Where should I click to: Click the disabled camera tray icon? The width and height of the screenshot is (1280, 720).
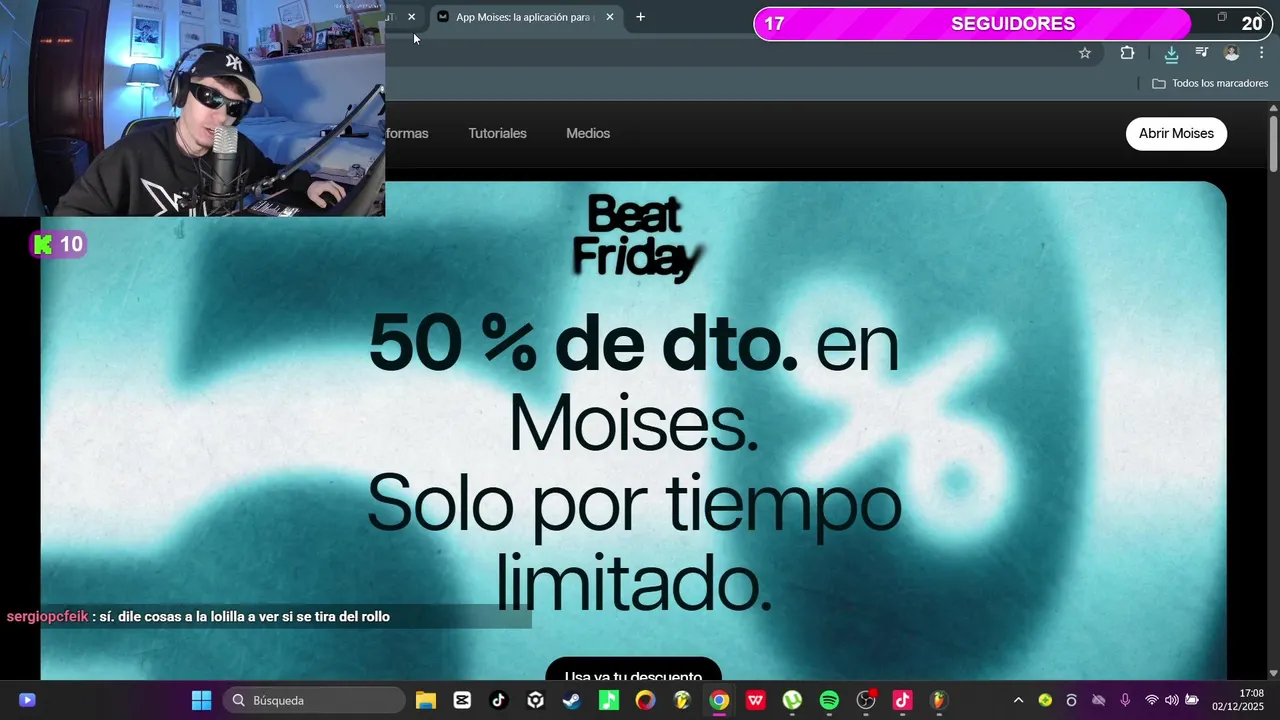pyautogui.click(x=1098, y=700)
